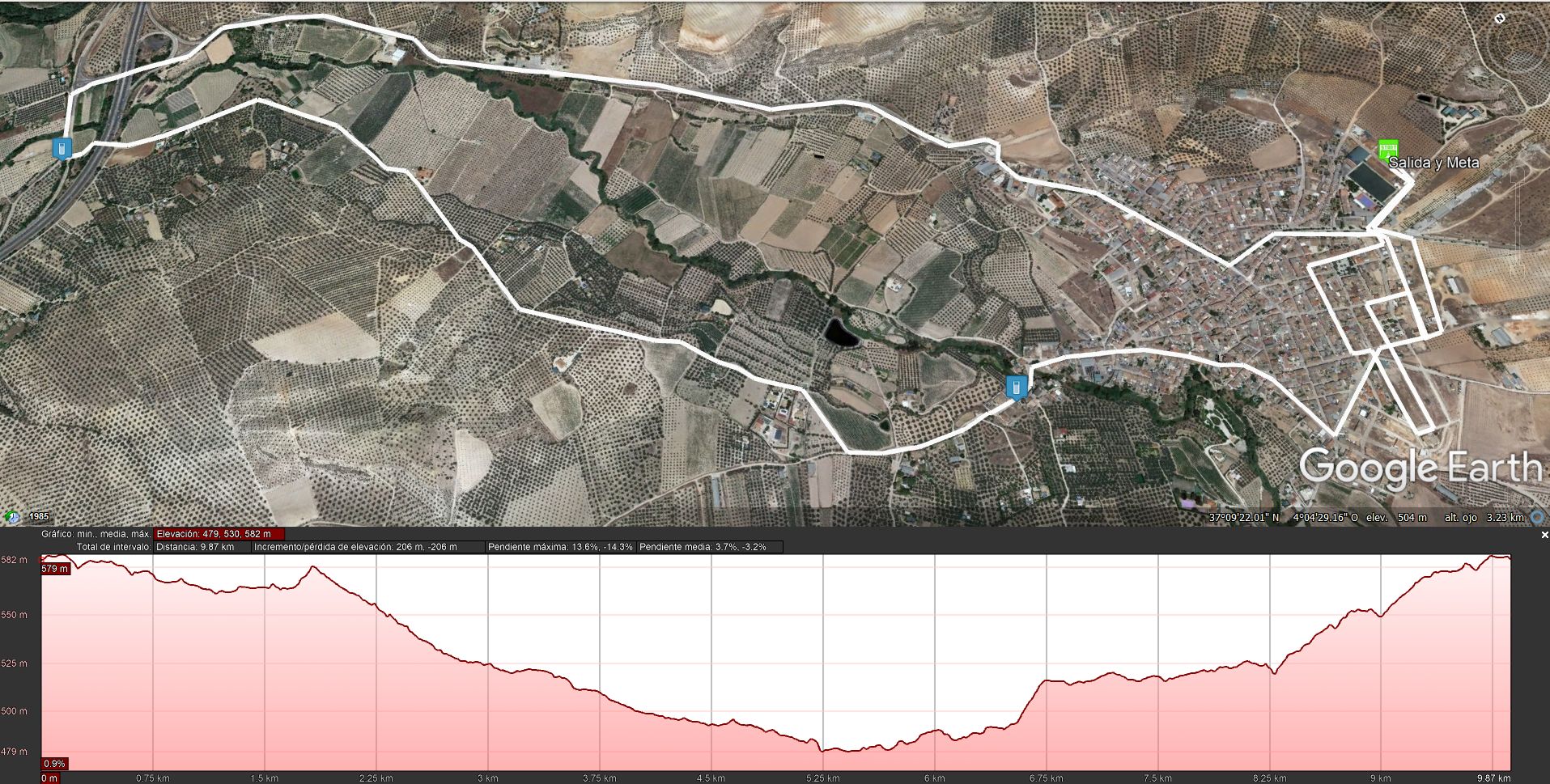Click the compass N marker
The image size is (1550, 784).
[x=1499, y=19]
